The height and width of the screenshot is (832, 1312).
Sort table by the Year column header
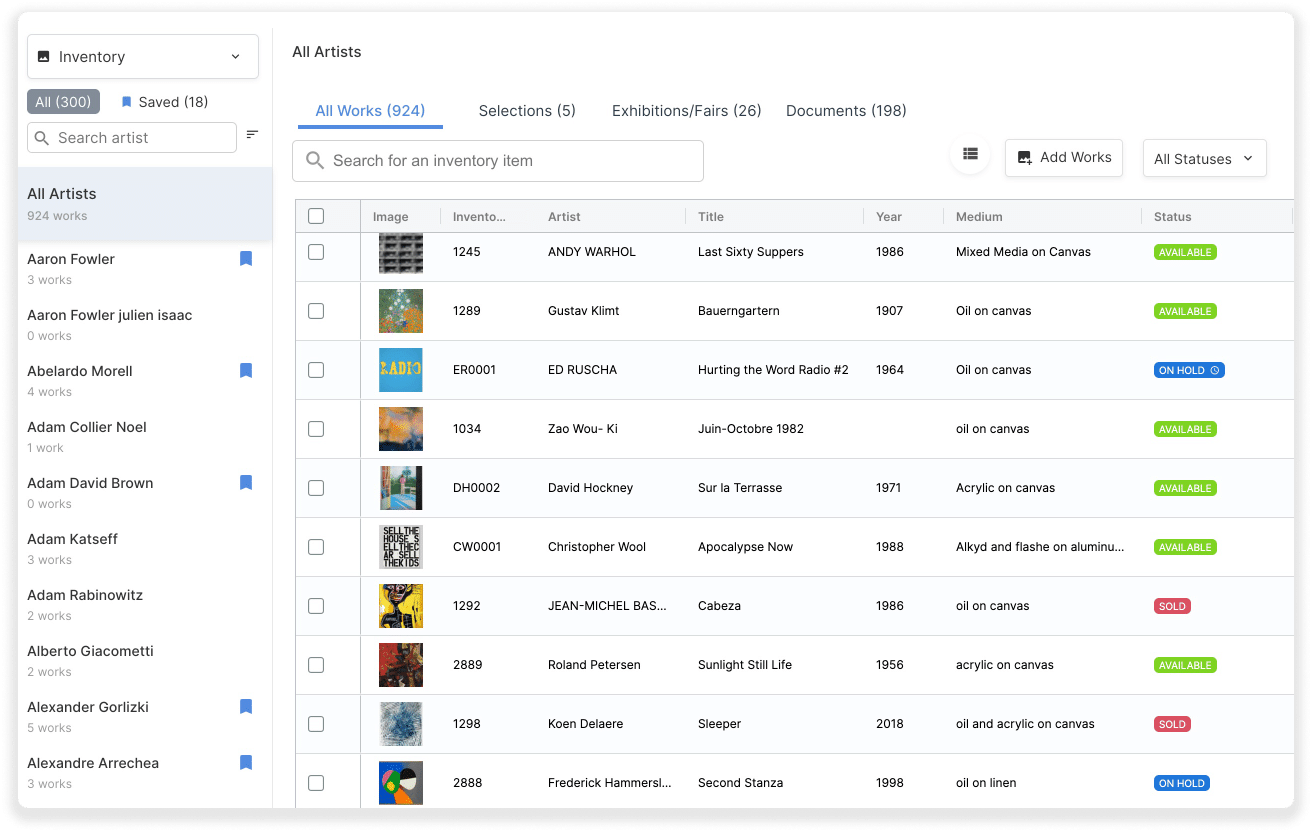[889, 217]
